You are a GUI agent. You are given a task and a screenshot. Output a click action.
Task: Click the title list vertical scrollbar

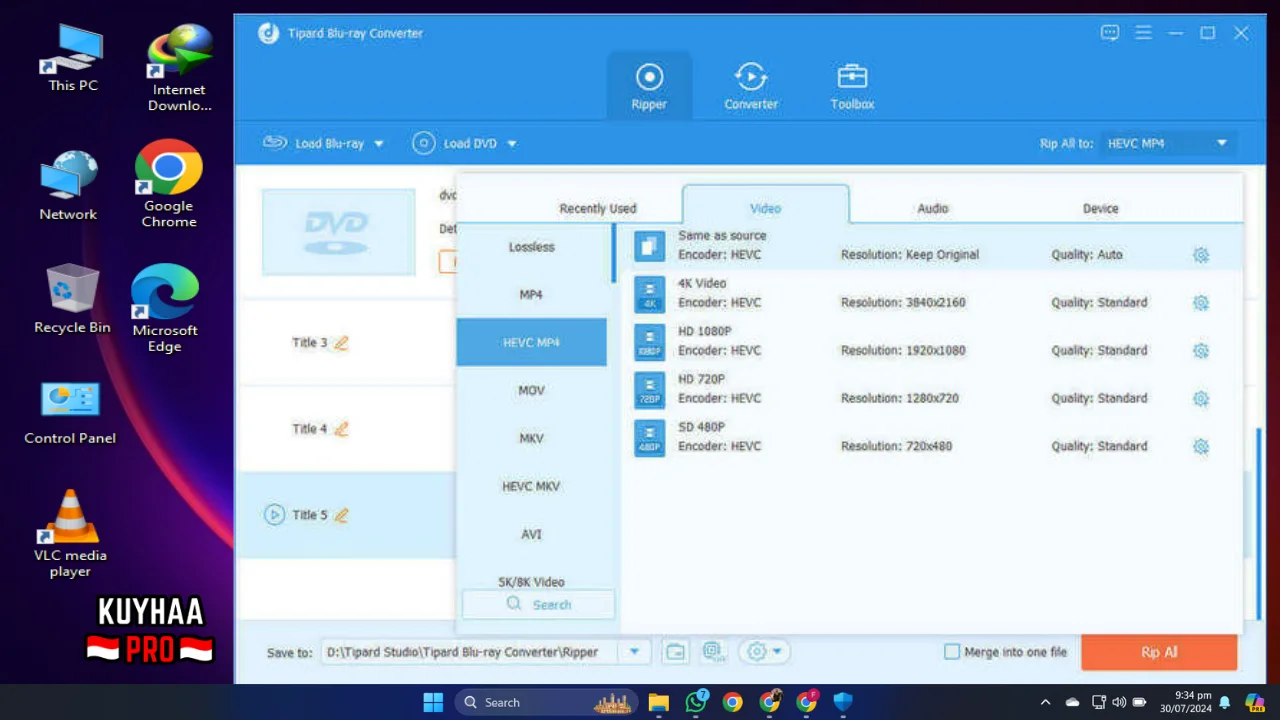(1259, 523)
